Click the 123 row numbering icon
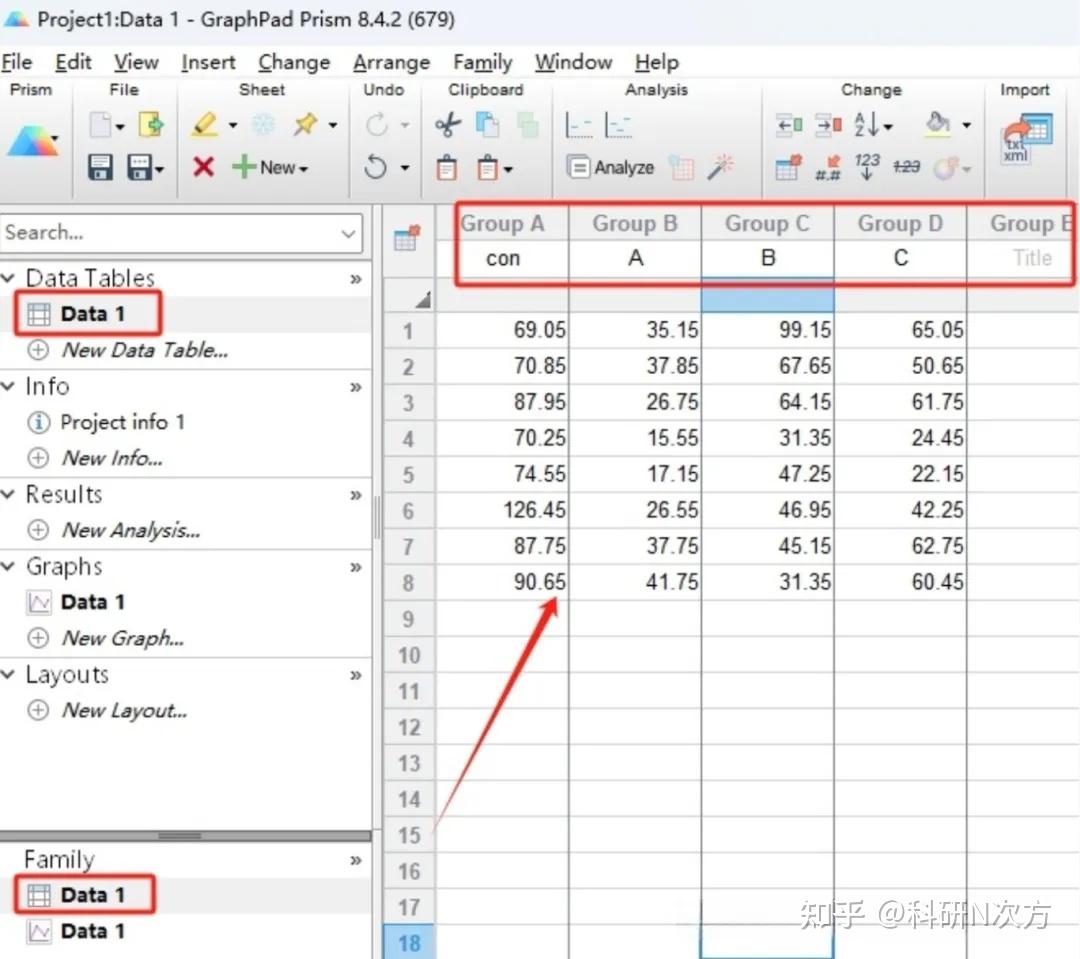Screen dimensions: 1080x959 (x=867, y=167)
